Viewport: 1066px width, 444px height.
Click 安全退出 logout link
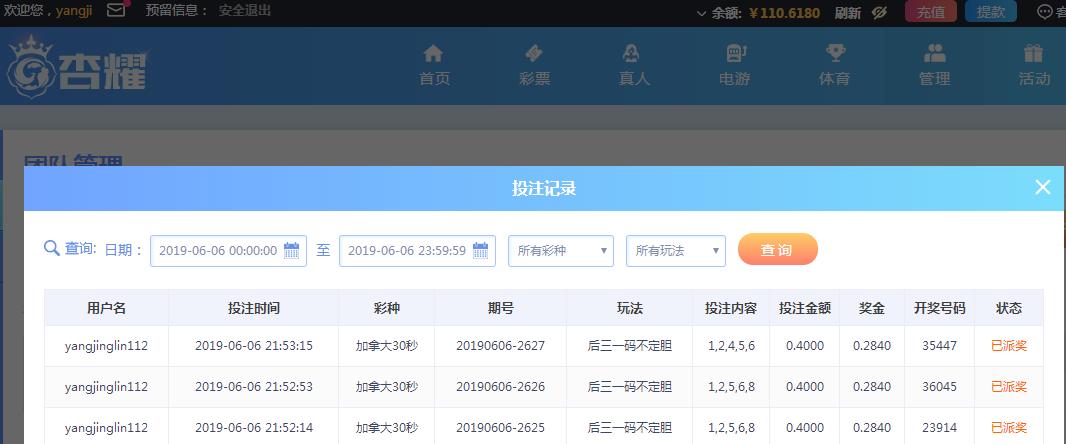point(245,11)
